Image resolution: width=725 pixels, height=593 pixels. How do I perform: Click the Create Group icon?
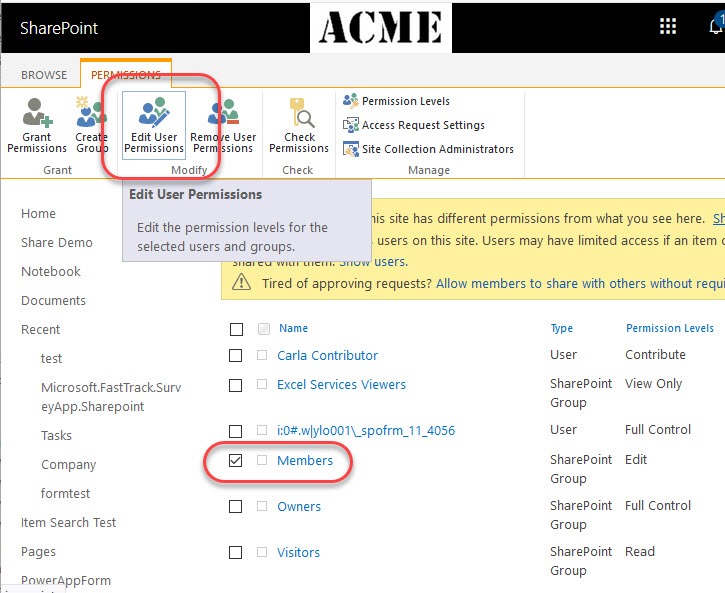pos(92,112)
